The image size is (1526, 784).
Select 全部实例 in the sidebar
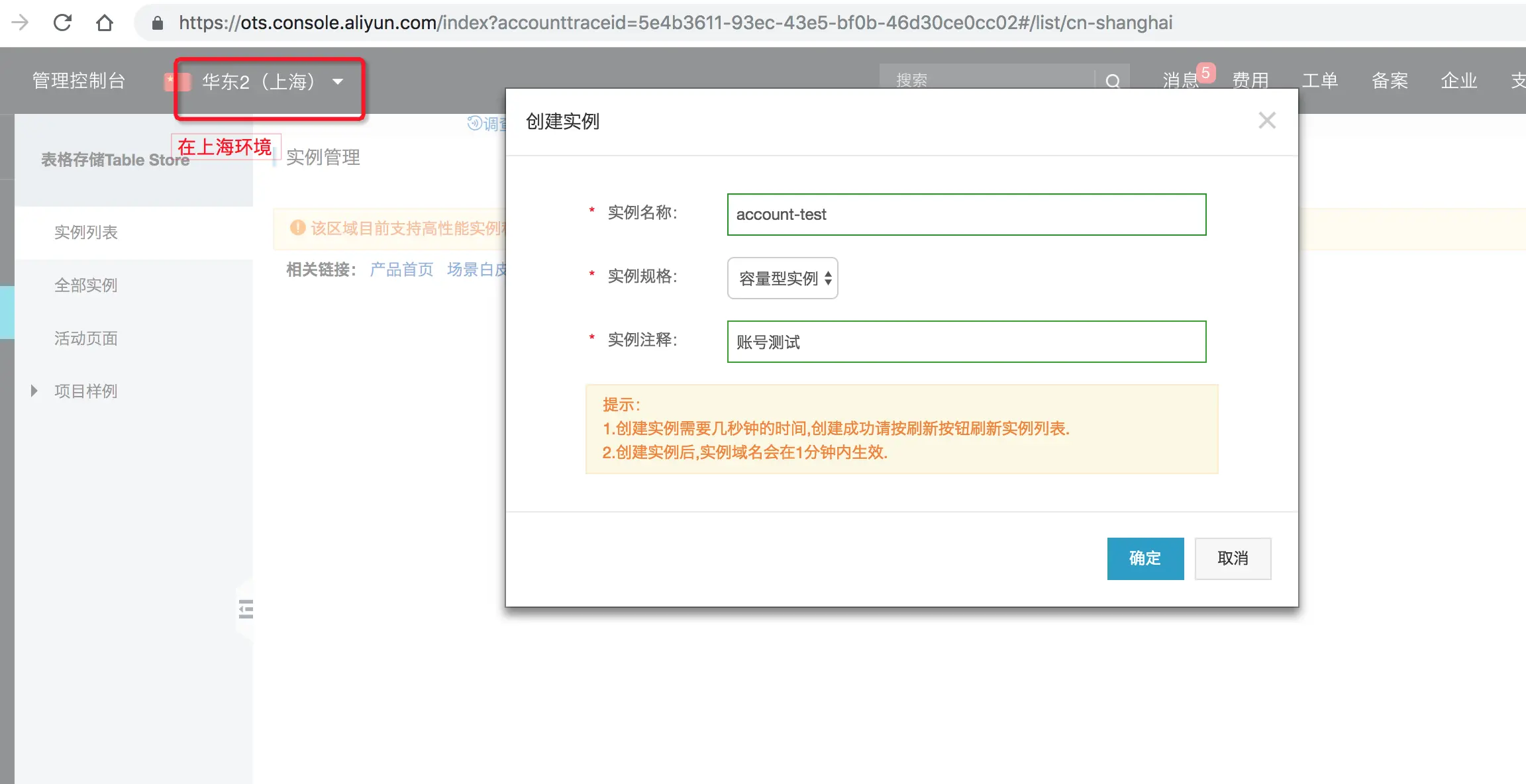pyautogui.click(x=86, y=285)
